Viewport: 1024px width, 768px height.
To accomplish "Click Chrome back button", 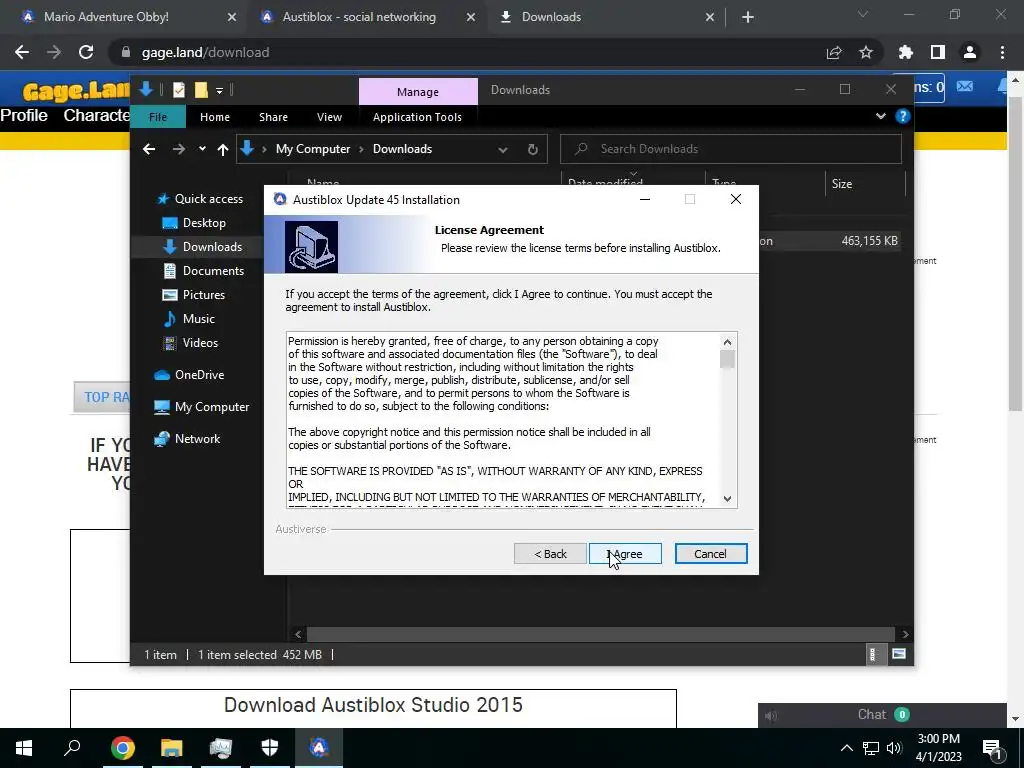I will 22,52.
